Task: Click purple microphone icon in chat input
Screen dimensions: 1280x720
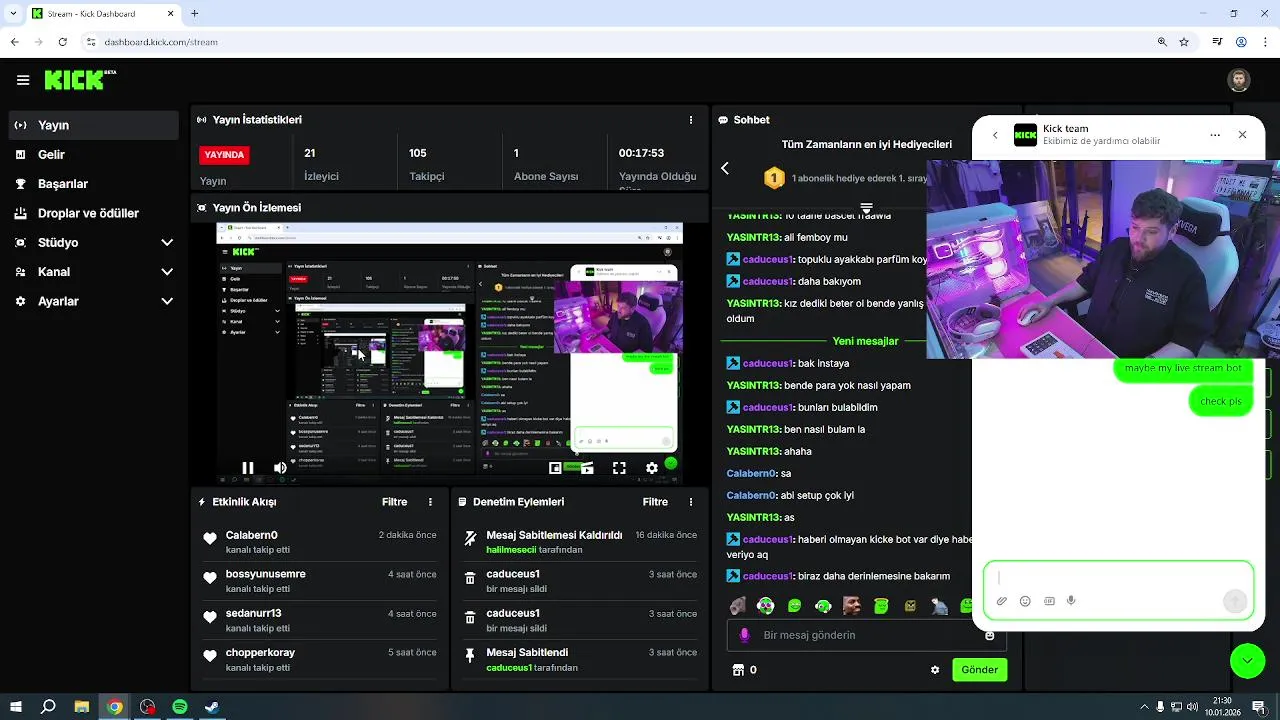Action: coord(744,635)
